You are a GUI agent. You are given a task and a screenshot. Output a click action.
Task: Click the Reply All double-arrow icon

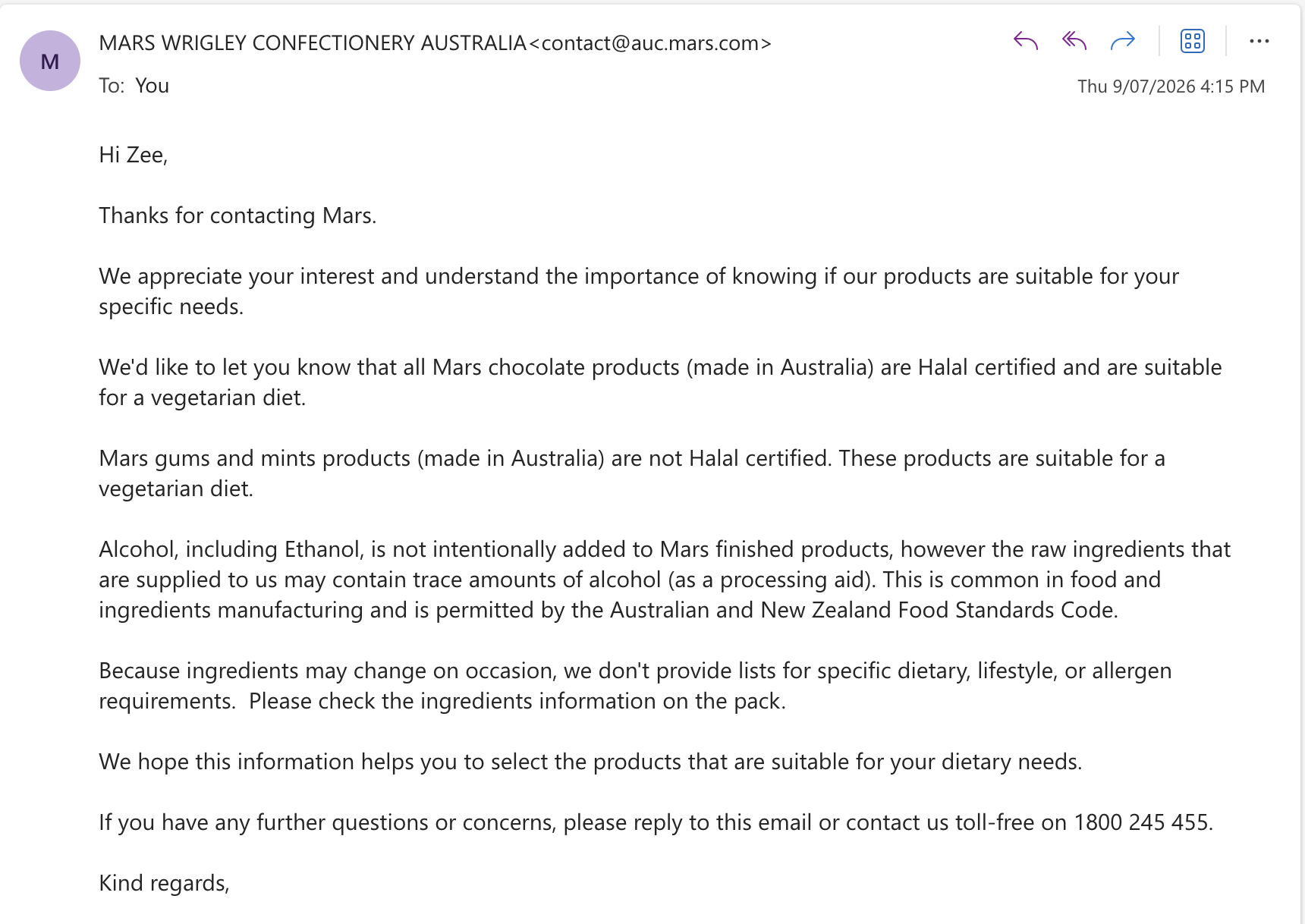pos(1074,41)
